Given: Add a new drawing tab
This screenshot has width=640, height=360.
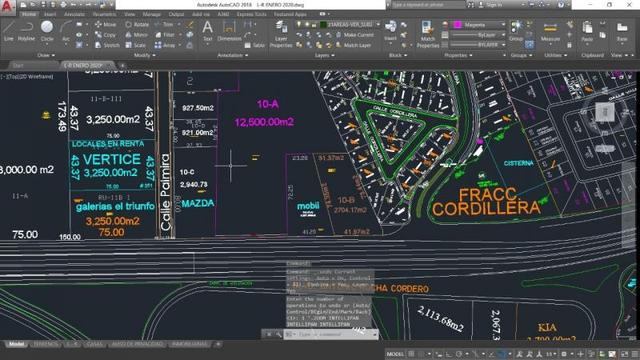Looking at the screenshot, I should coord(122,65).
